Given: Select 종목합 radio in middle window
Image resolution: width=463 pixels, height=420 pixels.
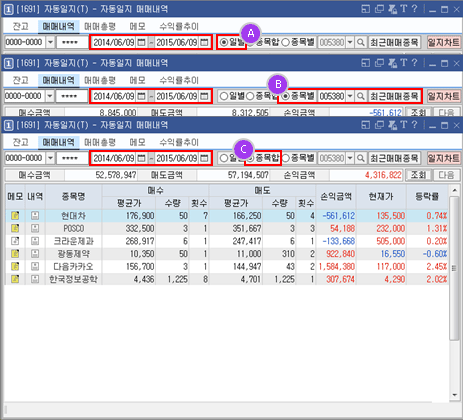Looking at the screenshot, I should point(250,96).
